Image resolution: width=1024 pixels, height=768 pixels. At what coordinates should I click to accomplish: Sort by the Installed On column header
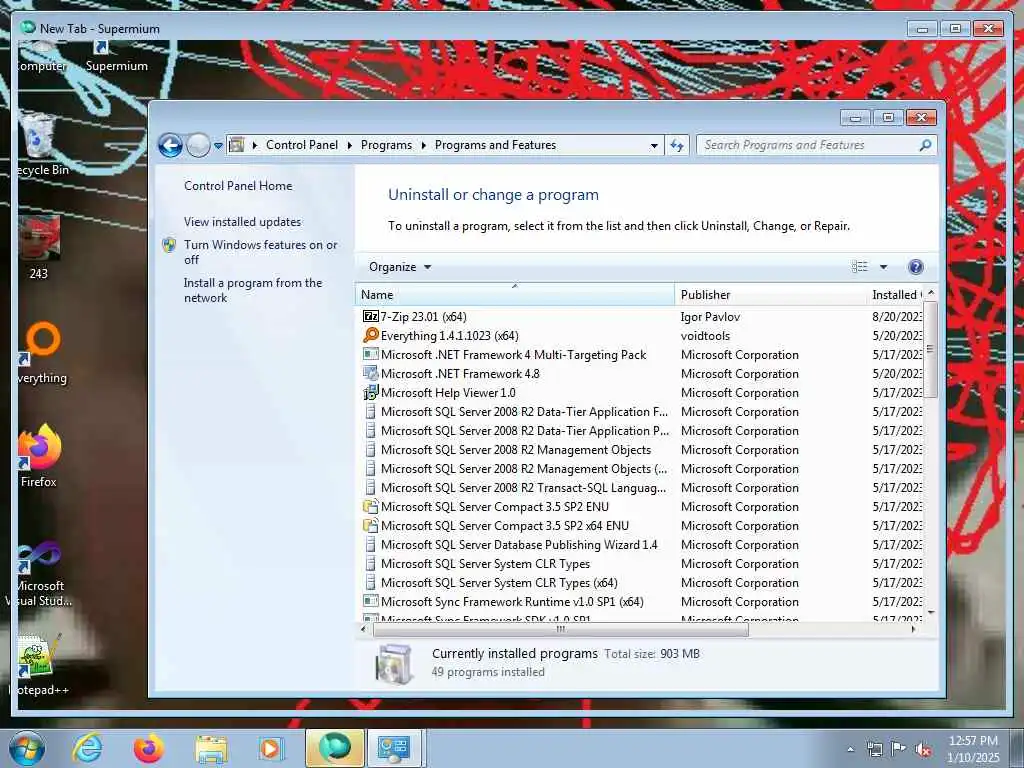click(x=896, y=295)
